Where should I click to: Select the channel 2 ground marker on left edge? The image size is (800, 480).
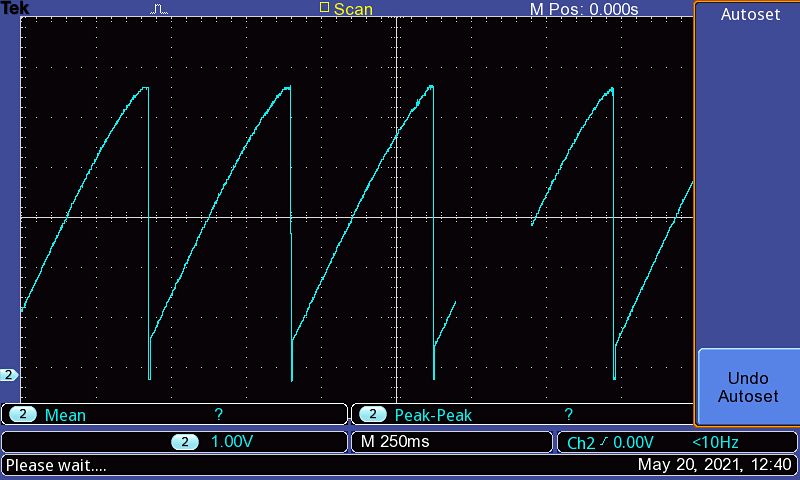(9, 375)
